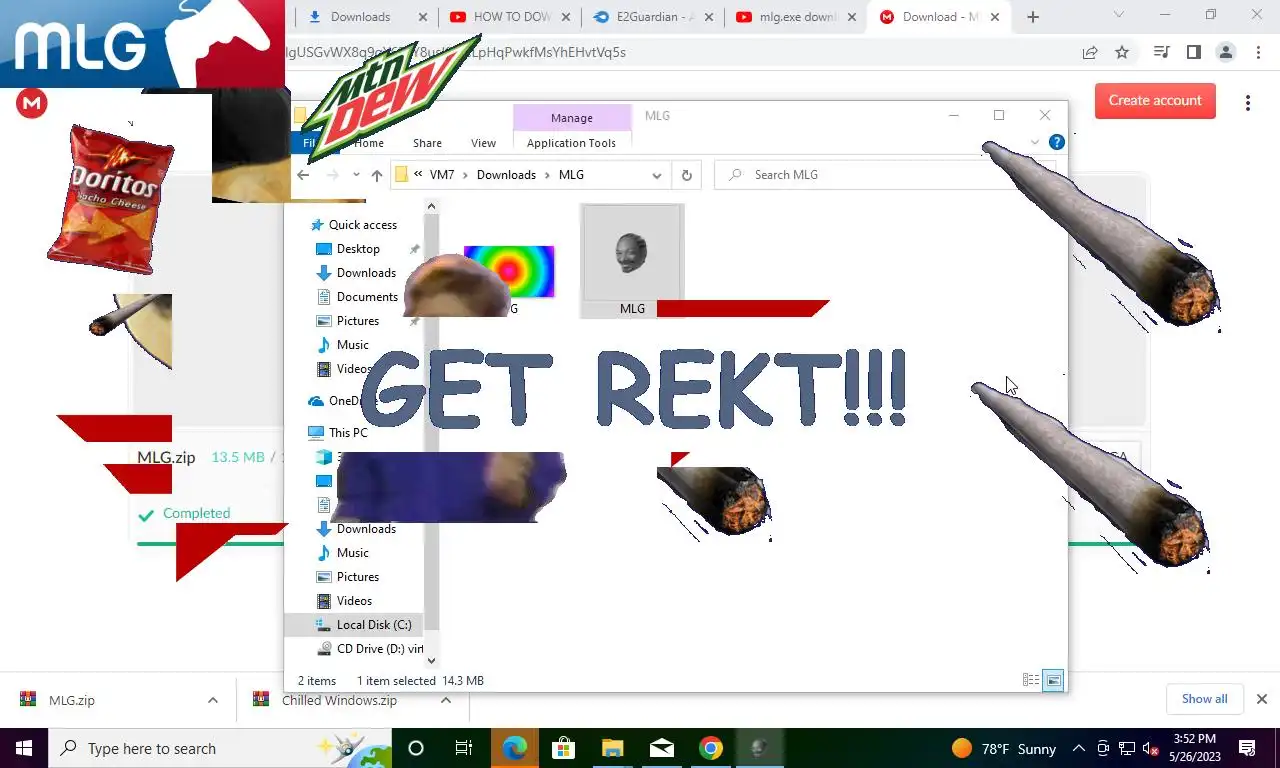Switch to the HOW TO DOW YouTube tab
The height and width of the screenshot is (768, 1280).
click(x=512, y=17)
